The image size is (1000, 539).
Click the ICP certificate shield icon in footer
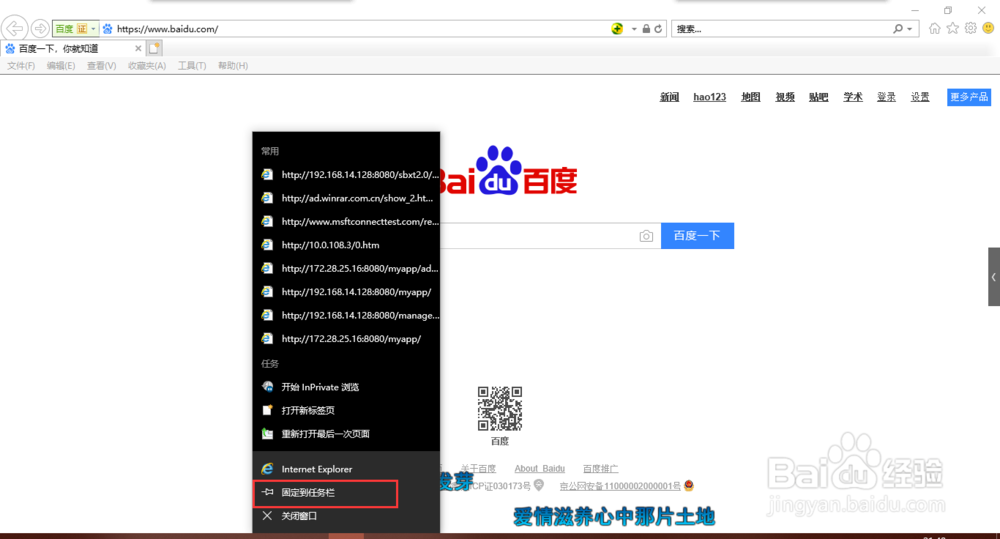pyautogui.click(x=539, y=485)
